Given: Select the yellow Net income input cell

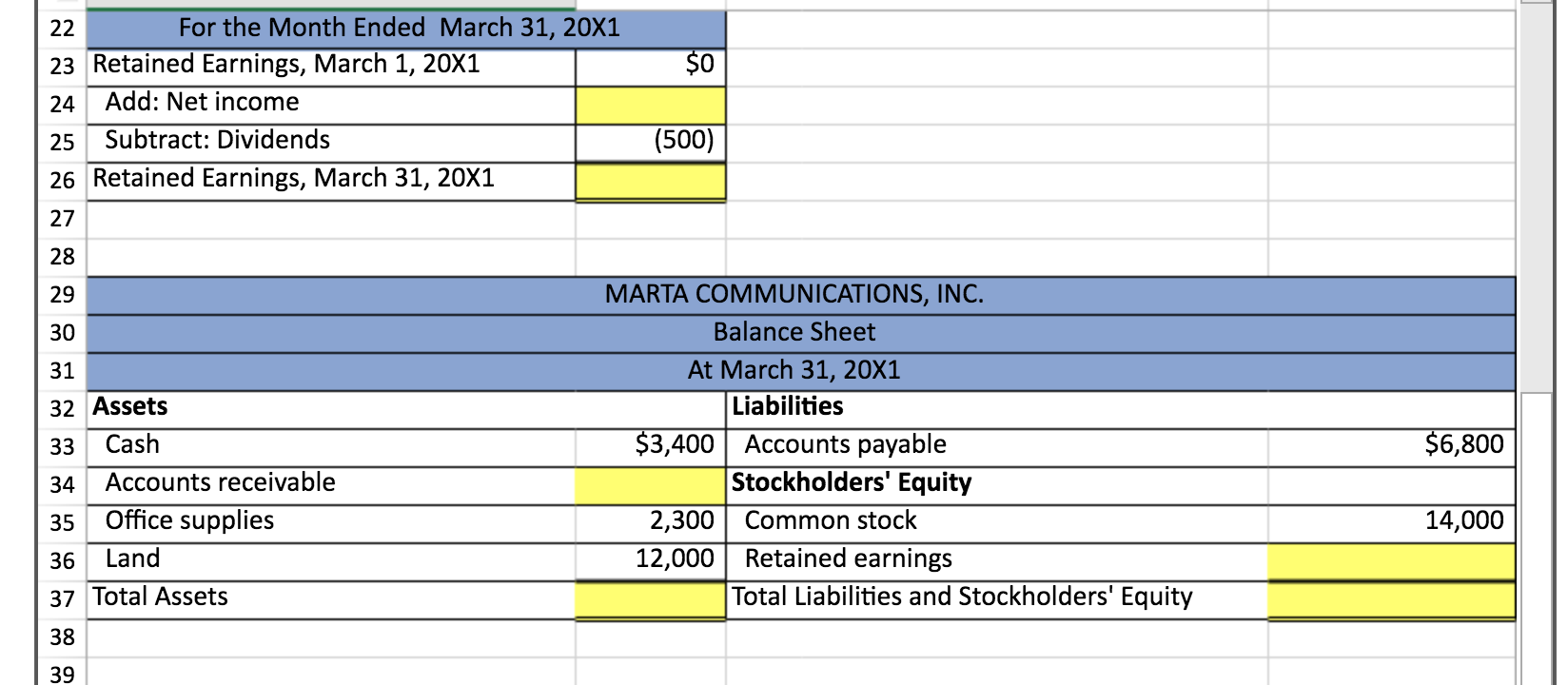Looking at the screenshot, I should pyautogui.click(x=651, y=106).
